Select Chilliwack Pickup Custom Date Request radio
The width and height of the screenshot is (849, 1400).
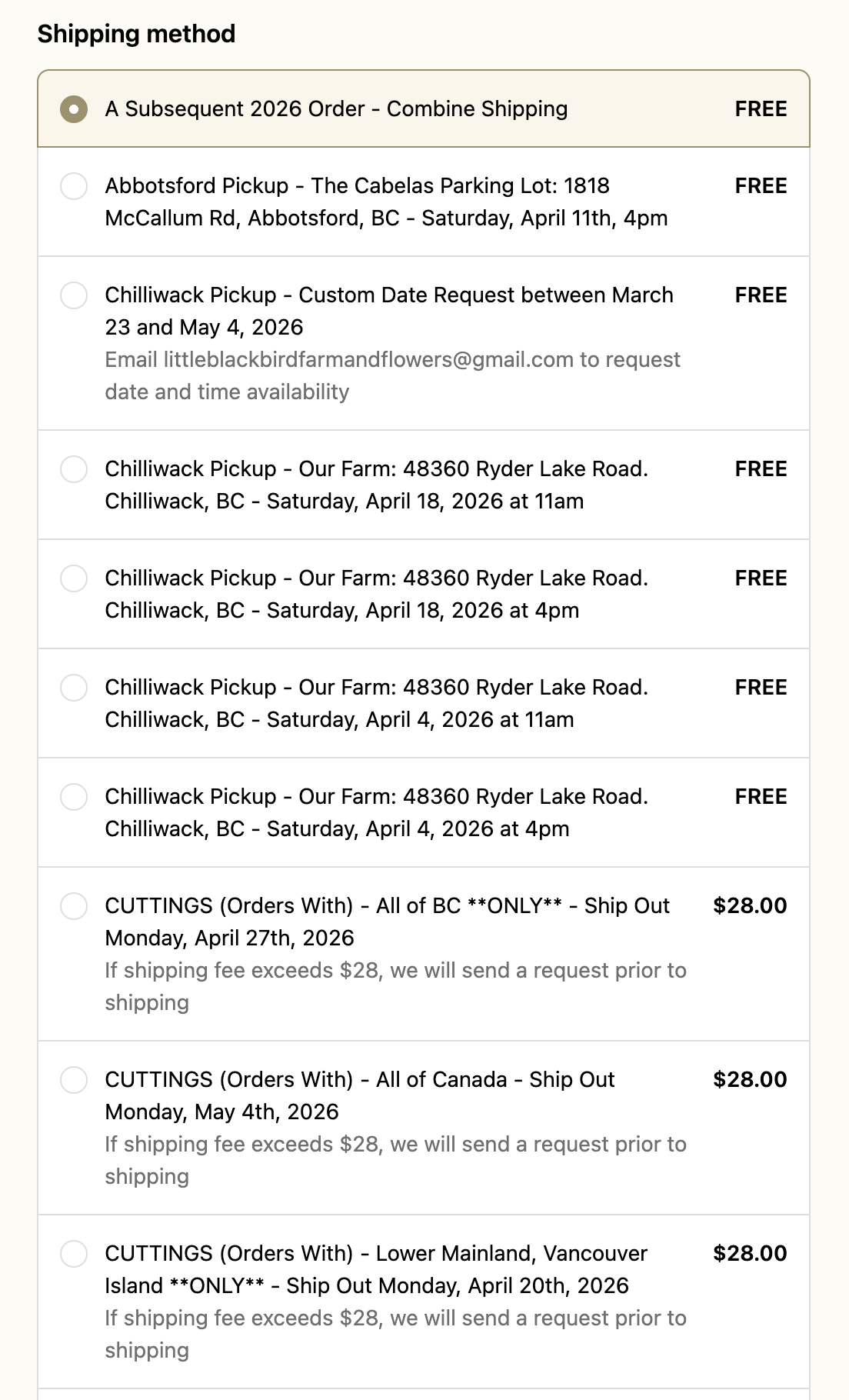[x=74, y=295]
